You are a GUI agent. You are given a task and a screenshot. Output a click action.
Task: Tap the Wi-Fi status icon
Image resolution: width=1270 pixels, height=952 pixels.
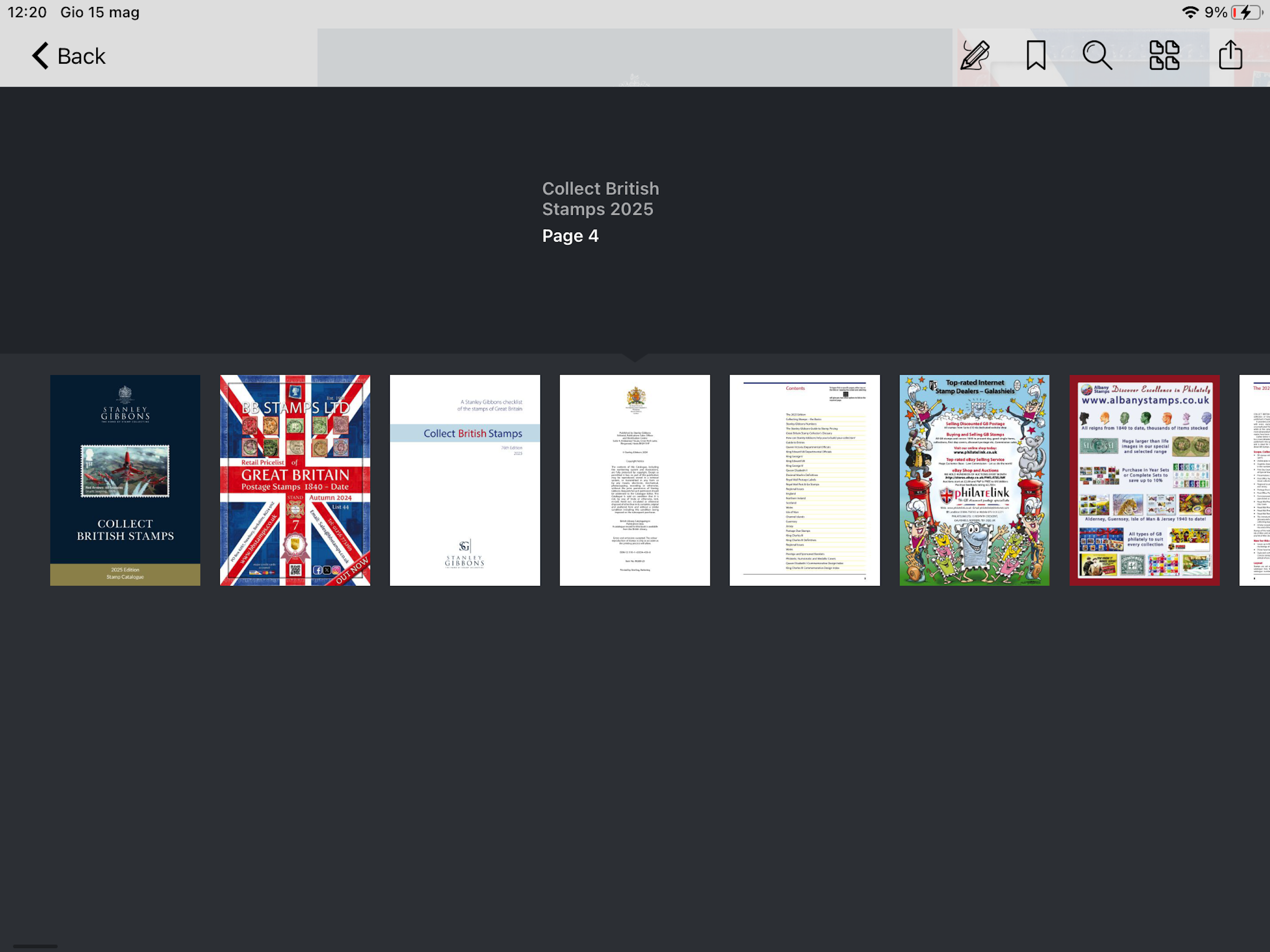click(x=1190, y=12)
